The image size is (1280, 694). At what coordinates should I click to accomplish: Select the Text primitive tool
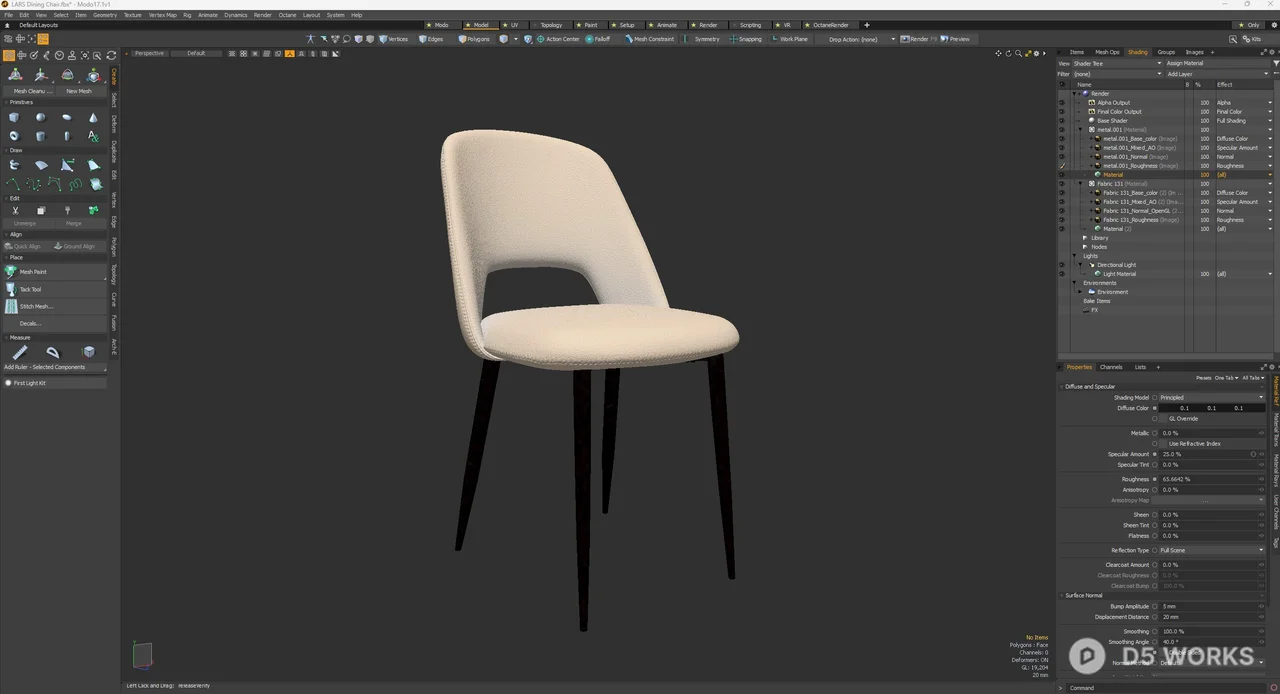[93, 136]
